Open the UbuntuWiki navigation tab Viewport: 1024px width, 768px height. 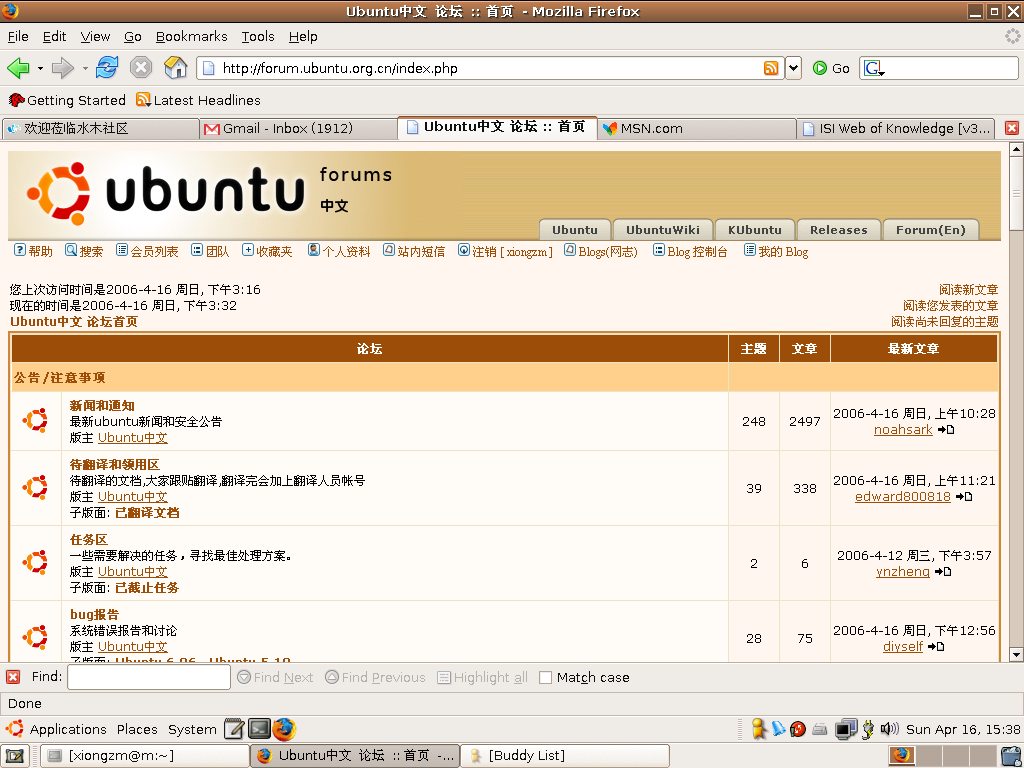tap(662, 230)
